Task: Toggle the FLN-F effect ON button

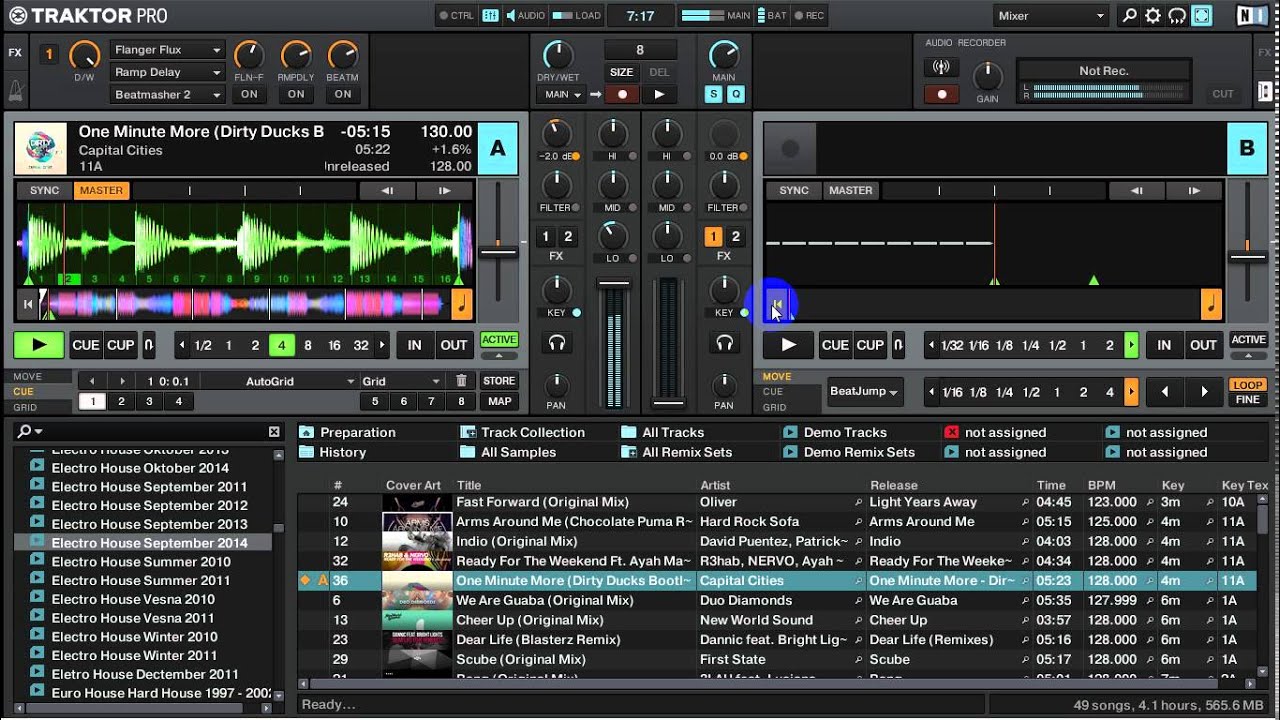Action: coord(249,94)
